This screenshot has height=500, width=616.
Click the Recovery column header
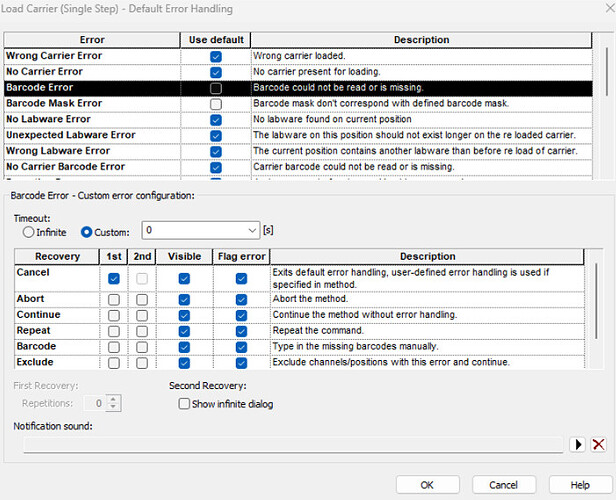click(57, 256)
